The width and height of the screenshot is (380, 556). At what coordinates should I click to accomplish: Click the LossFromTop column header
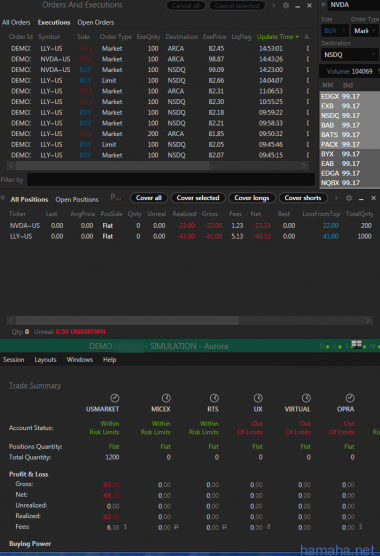click(x=321, y=214)
